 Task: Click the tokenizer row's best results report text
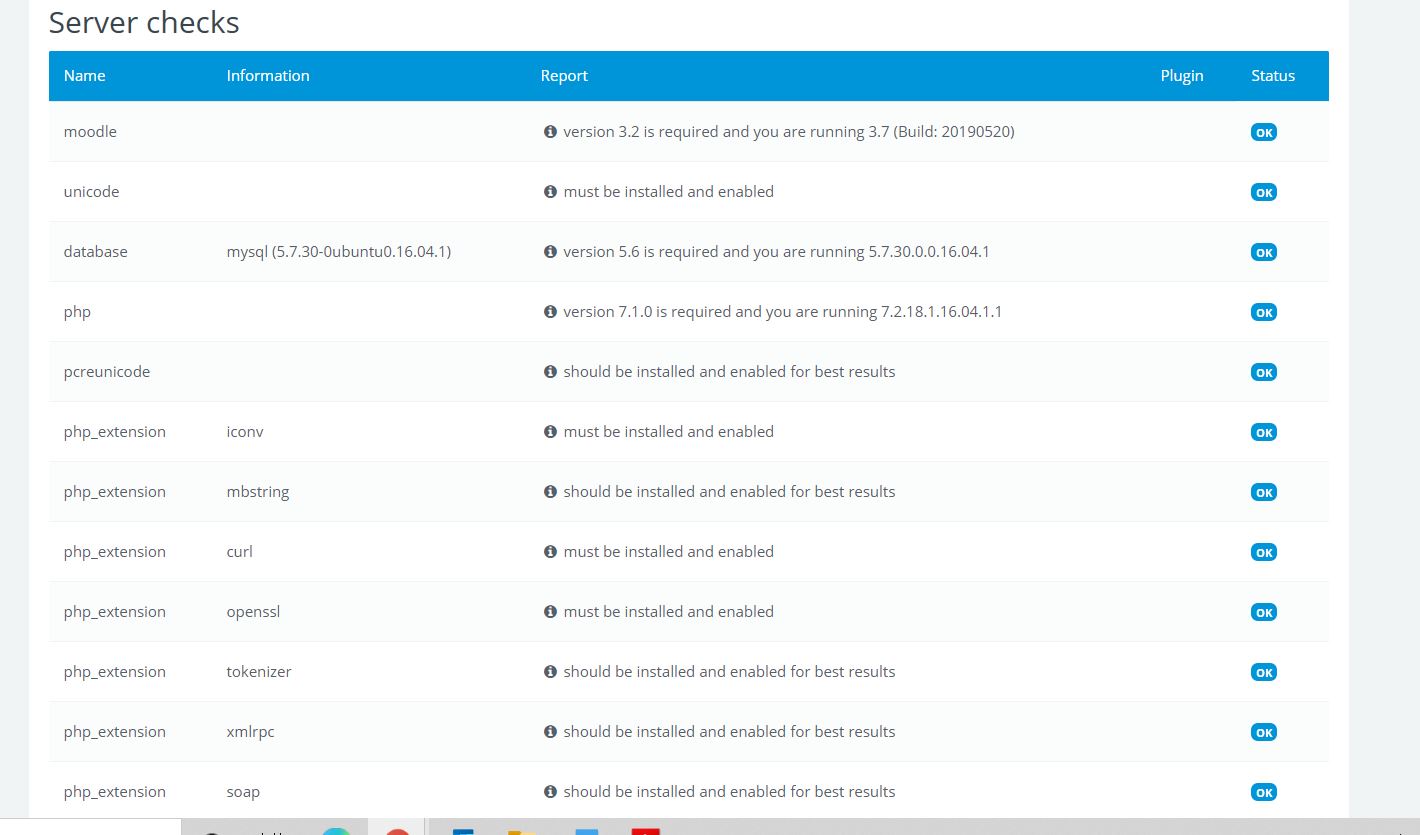[729, 671]
